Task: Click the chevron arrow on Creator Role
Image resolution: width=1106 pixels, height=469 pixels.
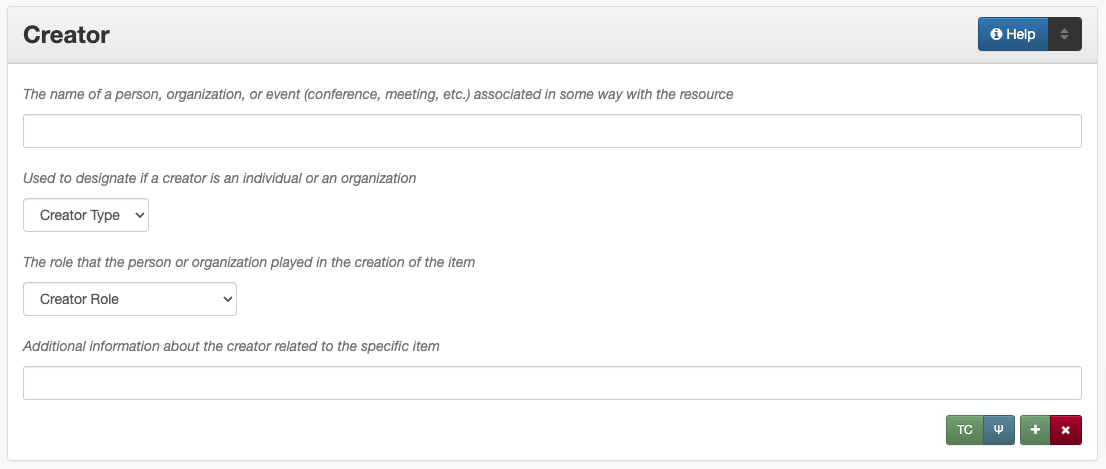Action: coord(226,299)
